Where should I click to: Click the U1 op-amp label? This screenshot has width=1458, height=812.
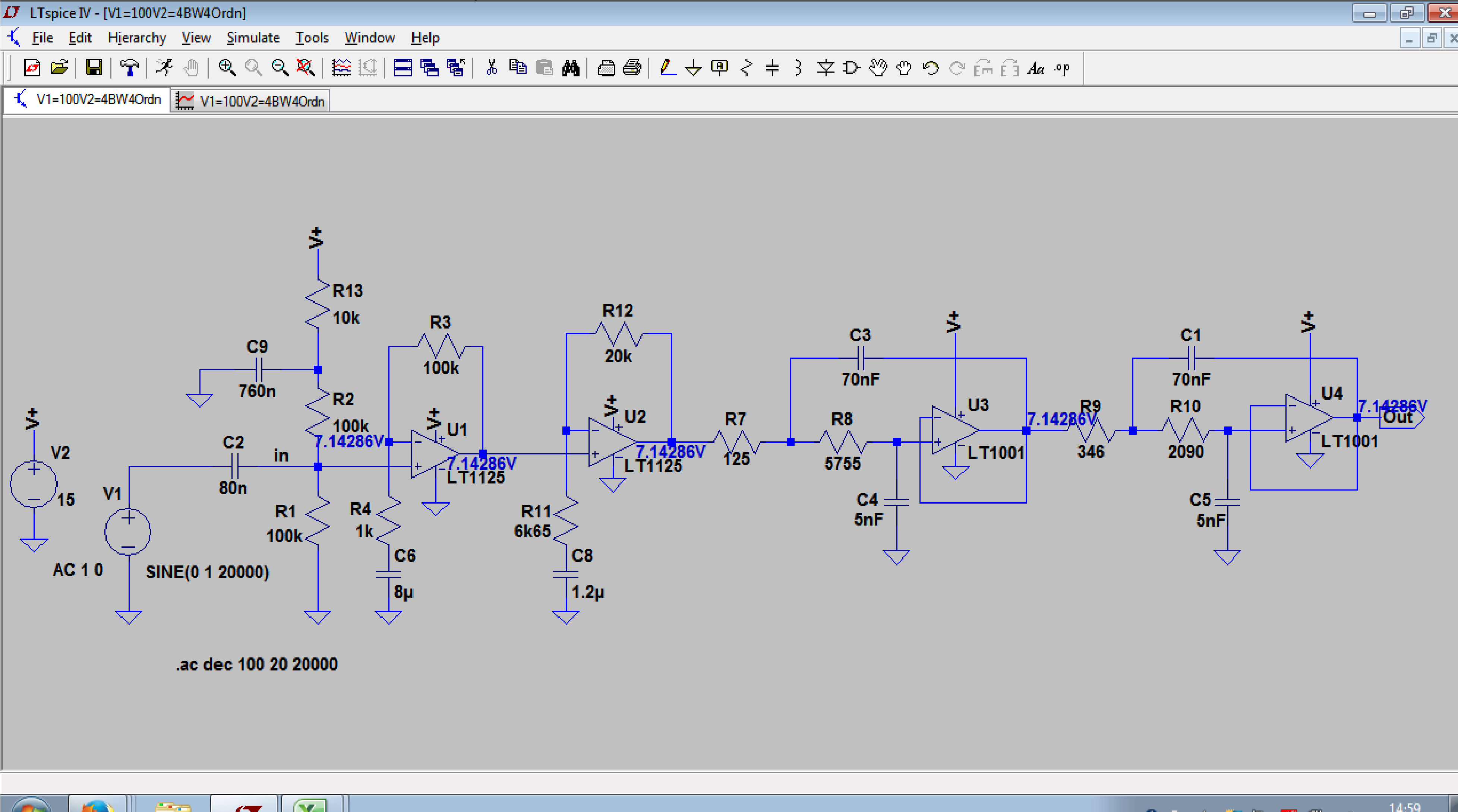tap(457, 429)
